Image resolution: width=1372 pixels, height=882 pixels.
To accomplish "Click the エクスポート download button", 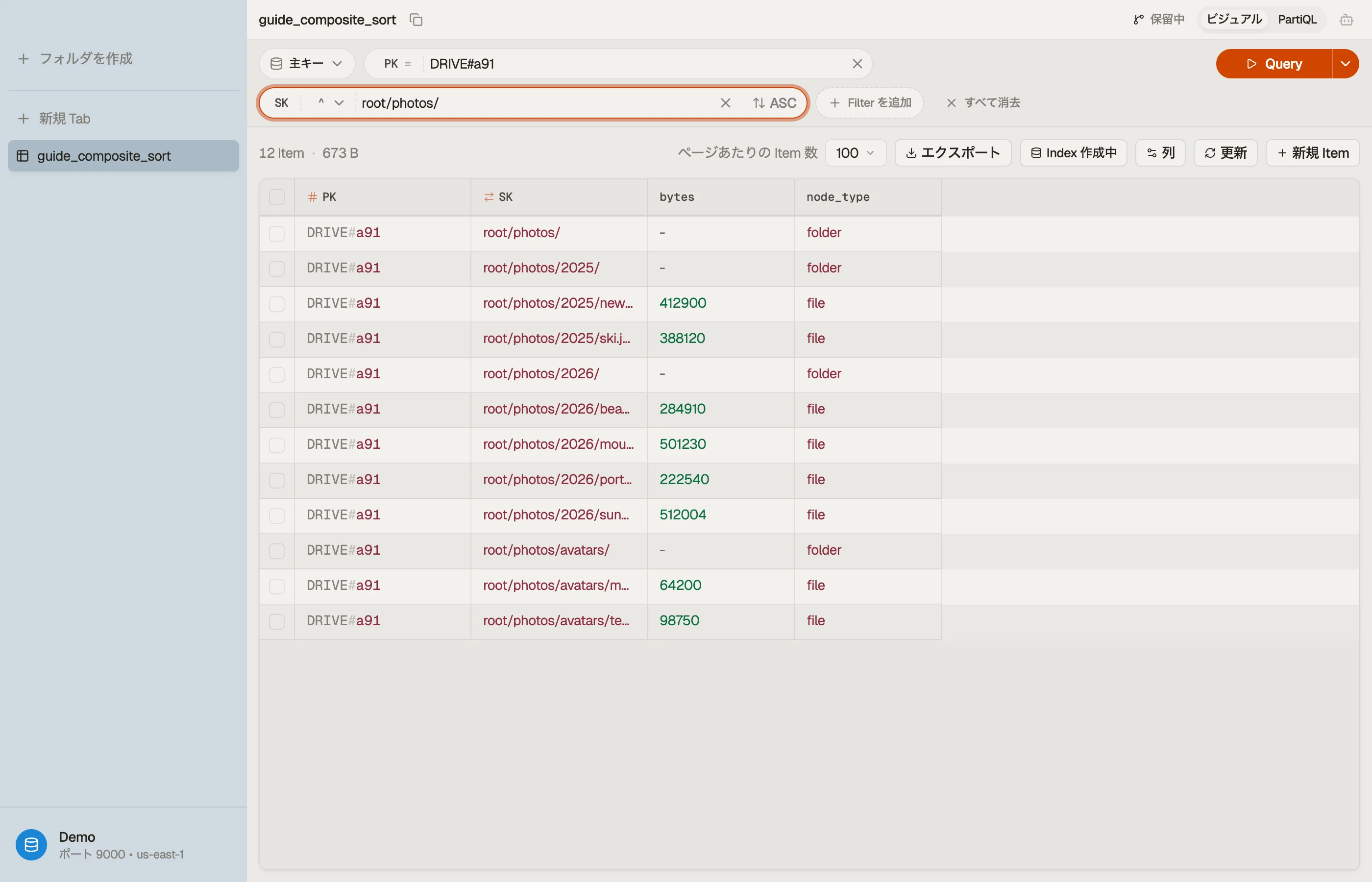I will point(953,153).
